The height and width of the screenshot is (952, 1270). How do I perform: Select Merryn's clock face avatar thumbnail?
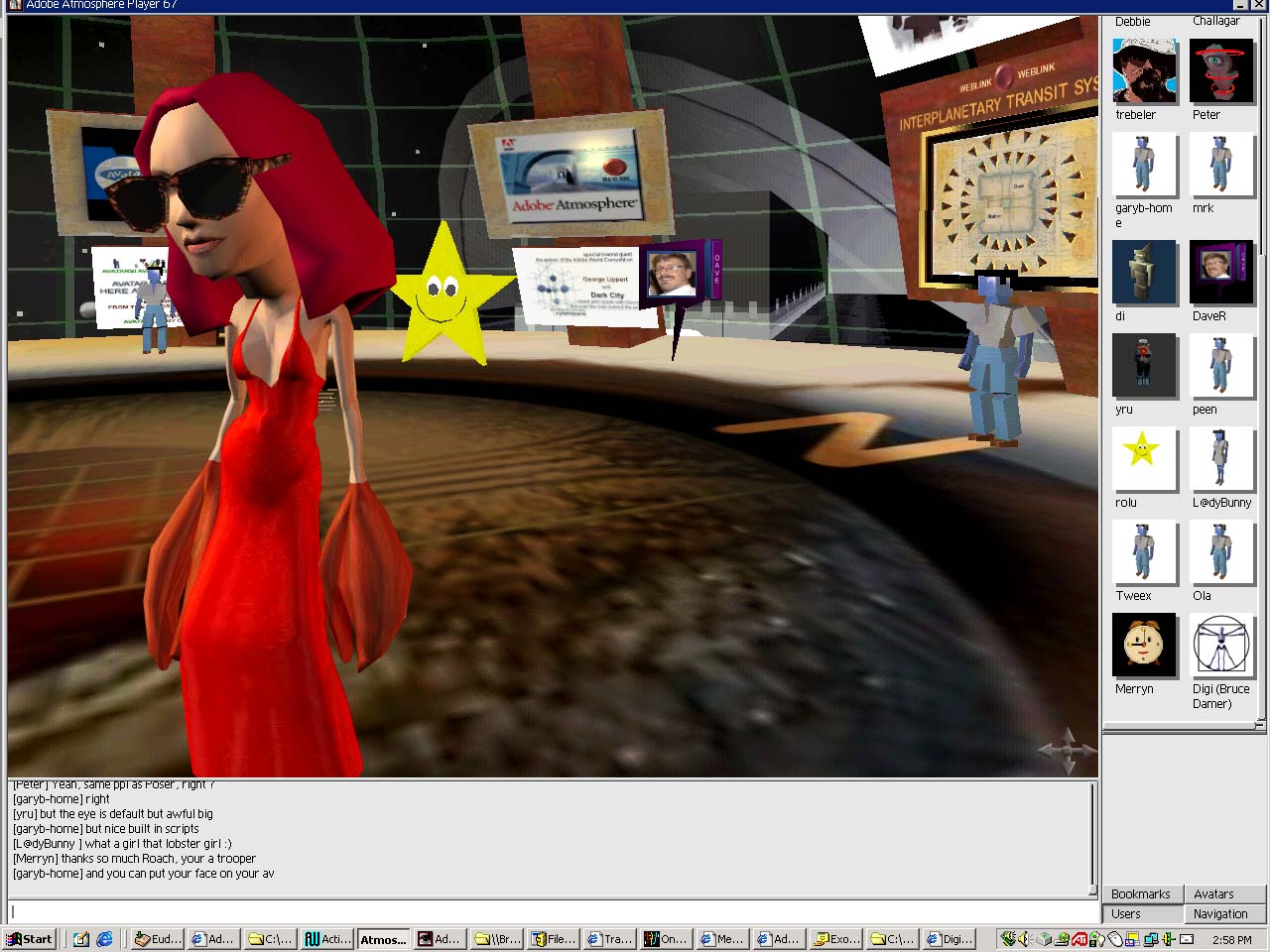pyautogui.click(x=1144, y=645)
